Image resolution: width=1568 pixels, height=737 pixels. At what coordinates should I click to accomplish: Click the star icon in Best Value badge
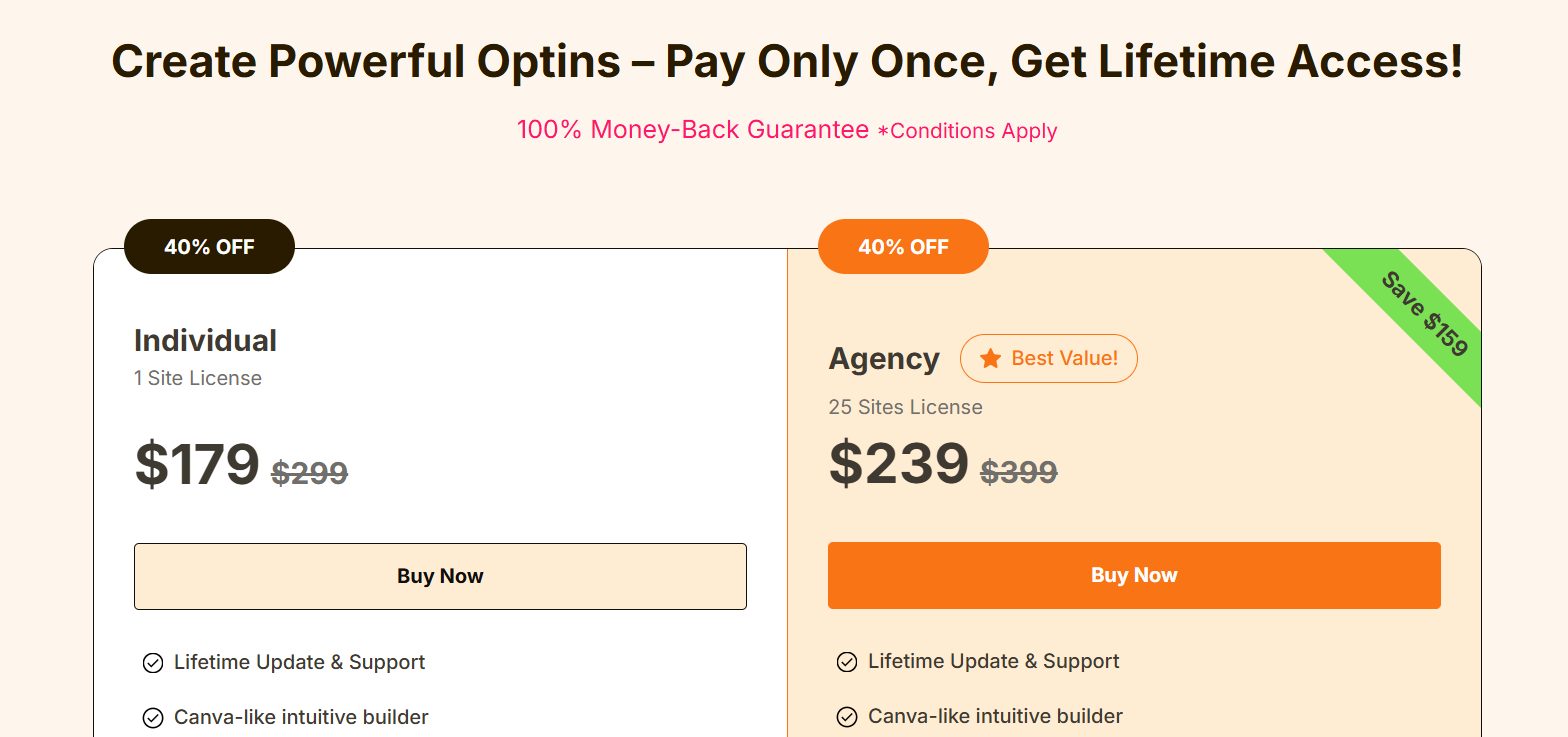(x=990, y=358)
